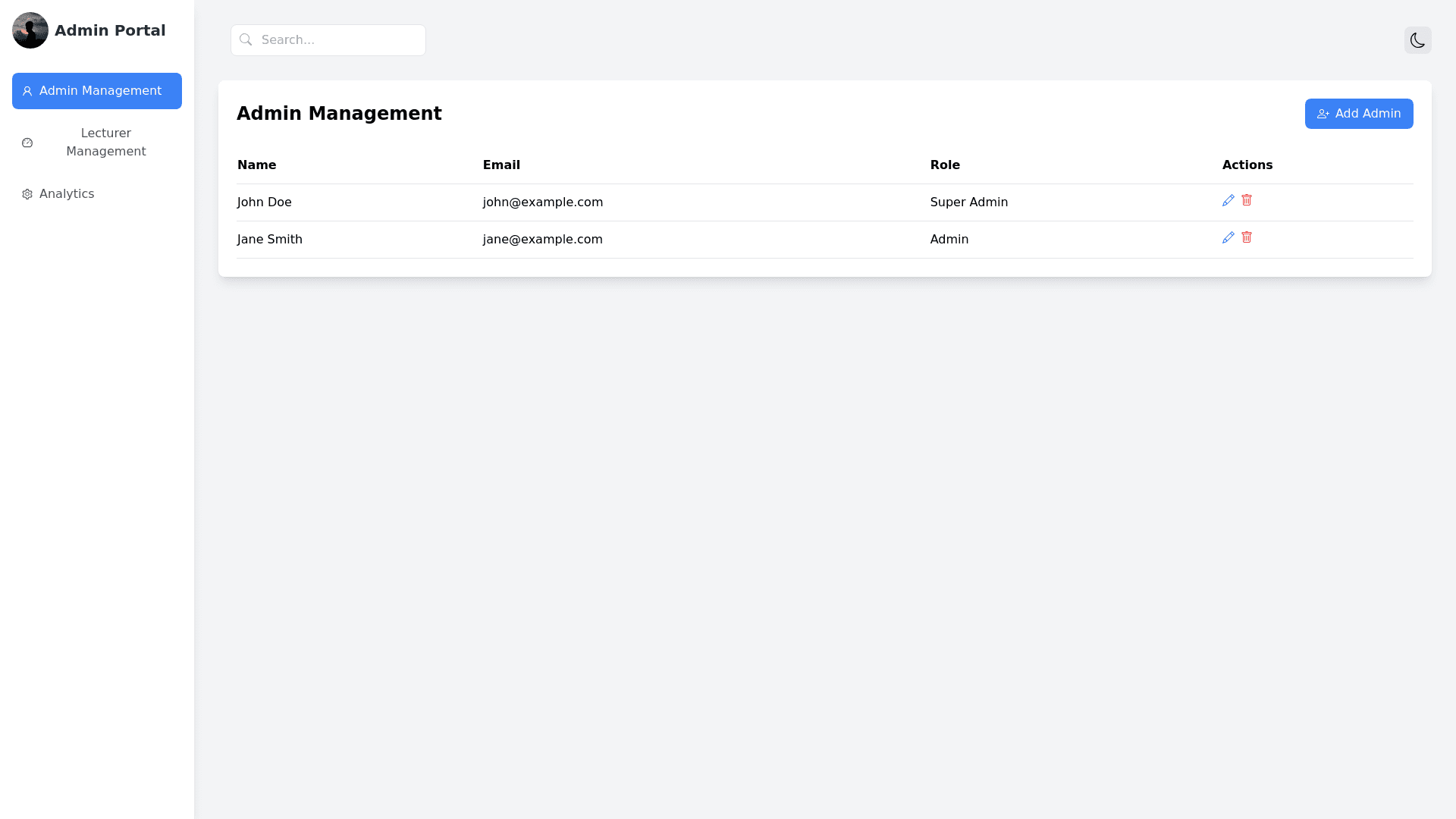Screen dimensions: 1456x819
Task: Click the Admin Portal title text
Action: [x=110, y=30]
